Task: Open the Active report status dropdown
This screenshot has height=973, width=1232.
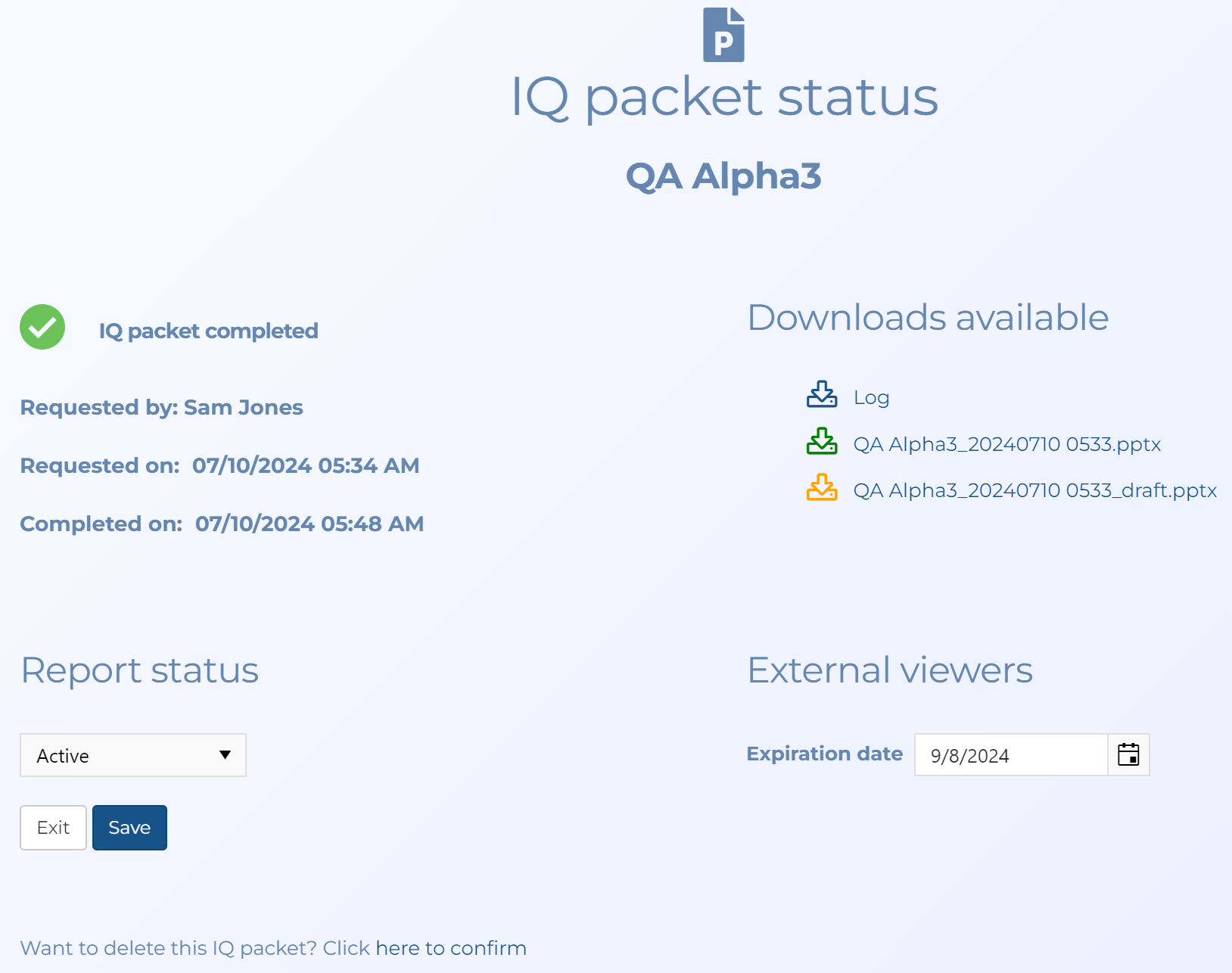Action: (x=132, y=755)
